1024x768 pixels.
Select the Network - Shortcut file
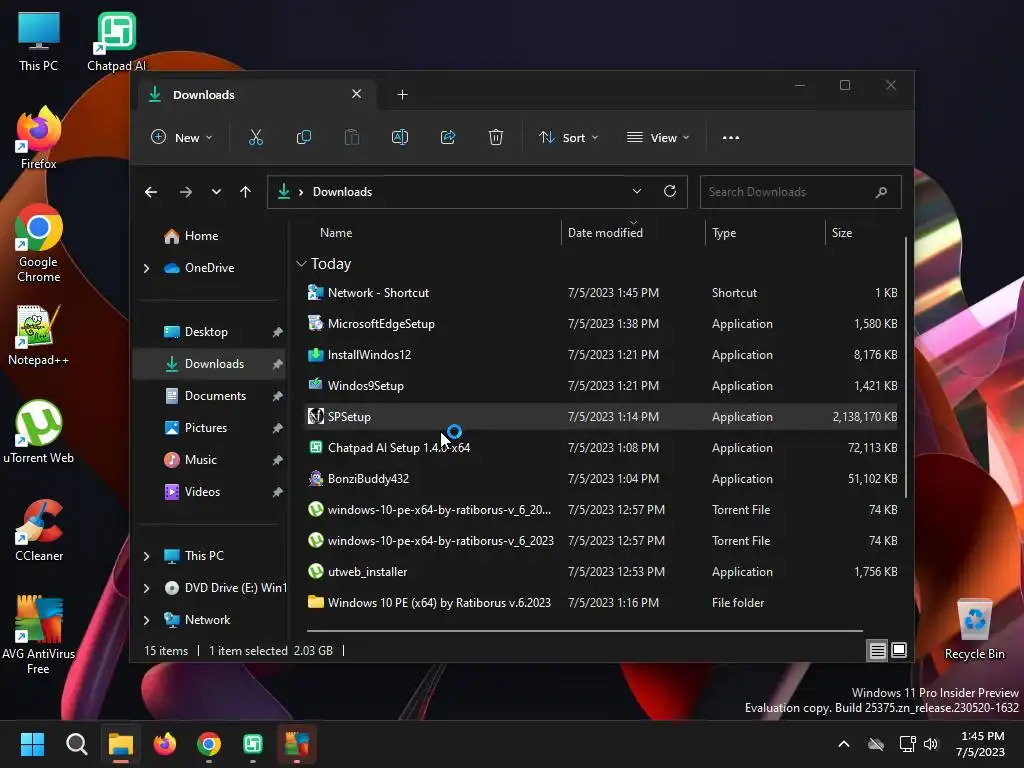pos(602,293)
